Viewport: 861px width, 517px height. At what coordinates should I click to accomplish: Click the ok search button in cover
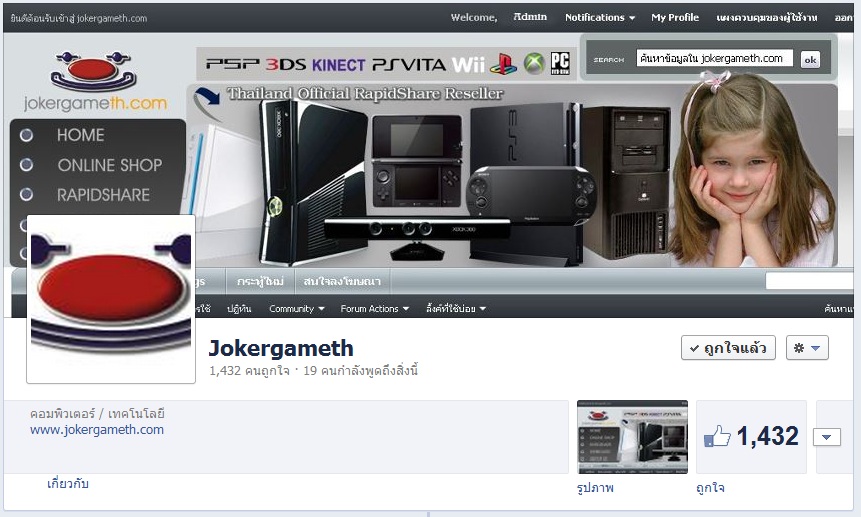coord(810,59)
